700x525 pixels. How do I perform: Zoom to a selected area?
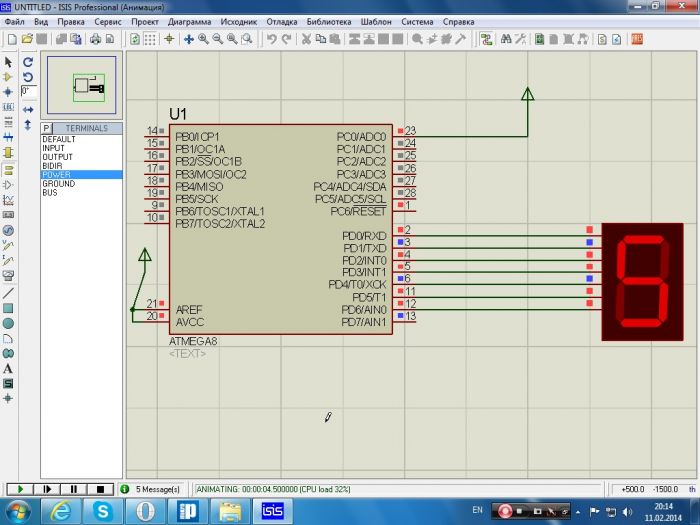pyautogui.click(x=246, y=39)
